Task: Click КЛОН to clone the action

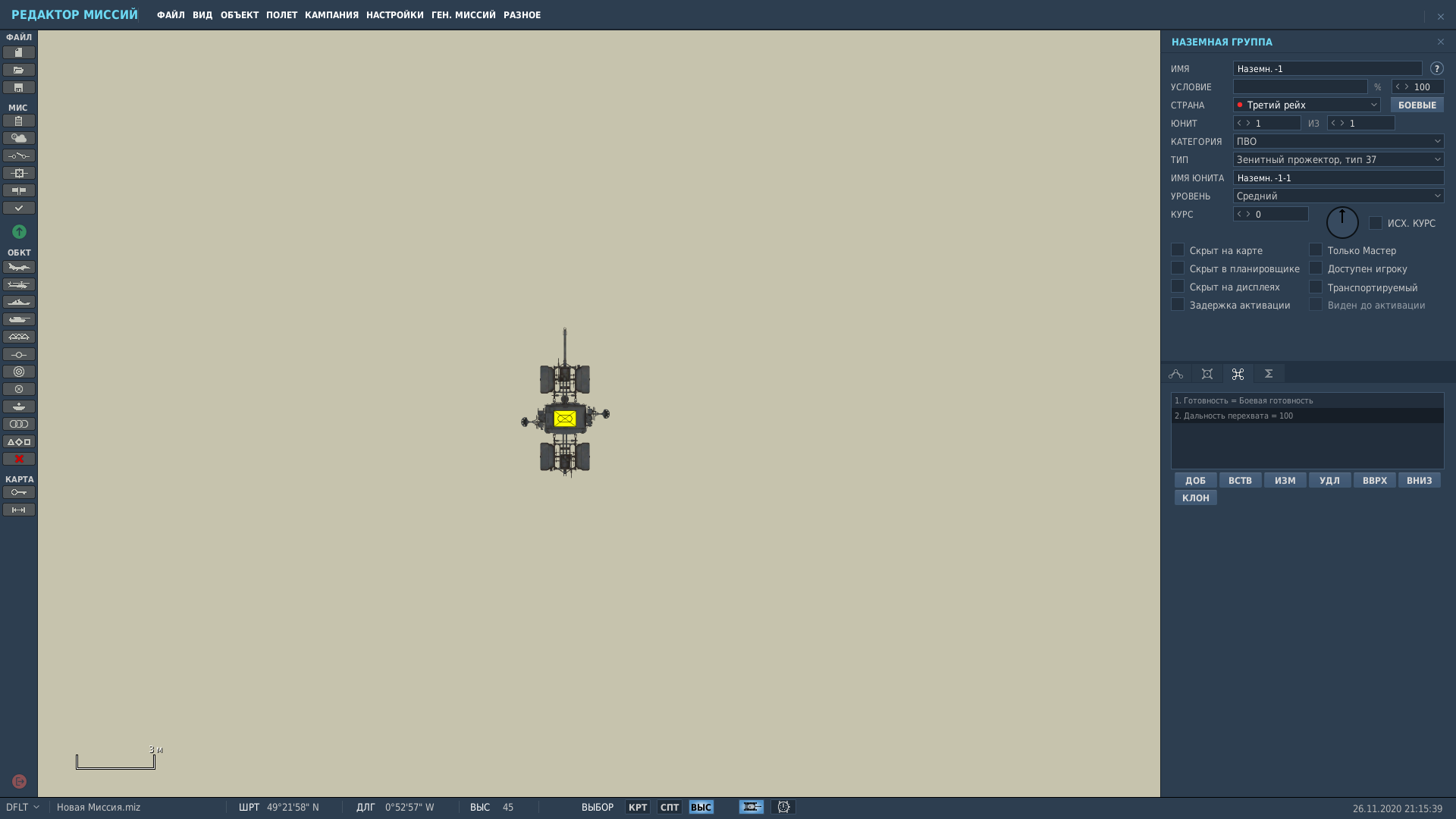Action: click(x=1196, y=497)
